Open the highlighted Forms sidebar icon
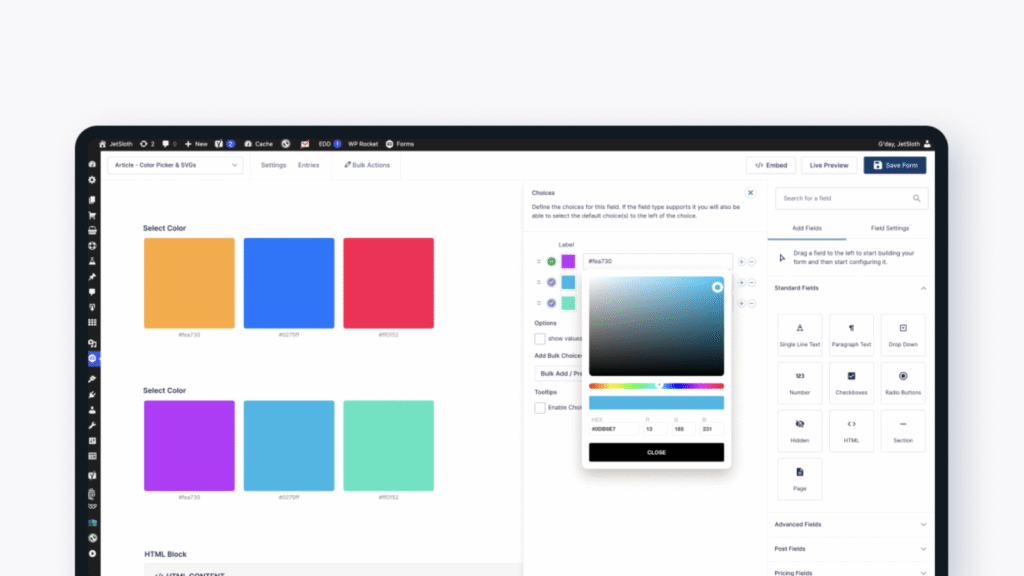 (x=92, y=358)
